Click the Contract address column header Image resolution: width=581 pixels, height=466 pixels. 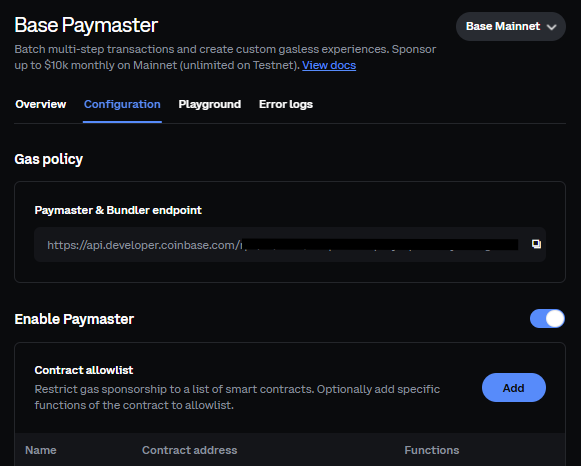(x=189, y=450)
